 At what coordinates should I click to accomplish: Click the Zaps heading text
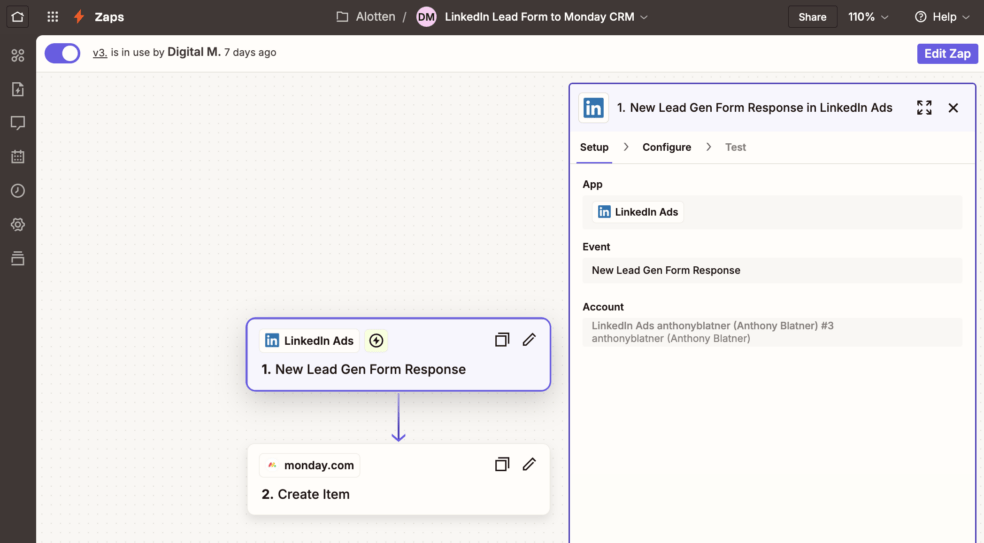(x=109, y=17)
